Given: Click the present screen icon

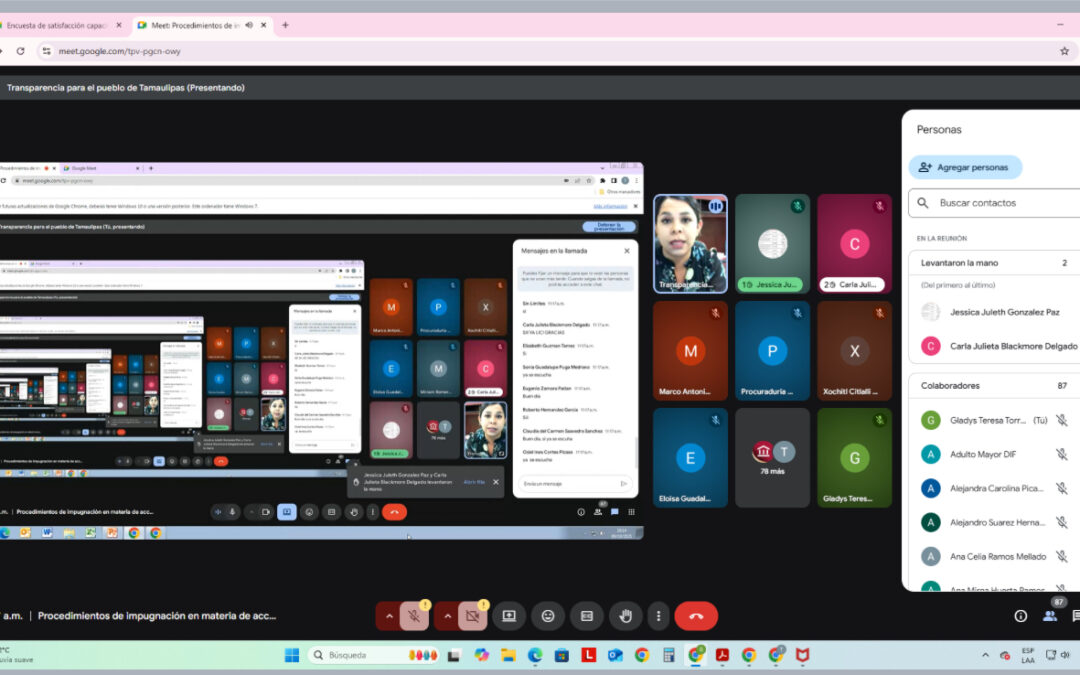Looking at the screenshot, I should (x=509, y=616).
